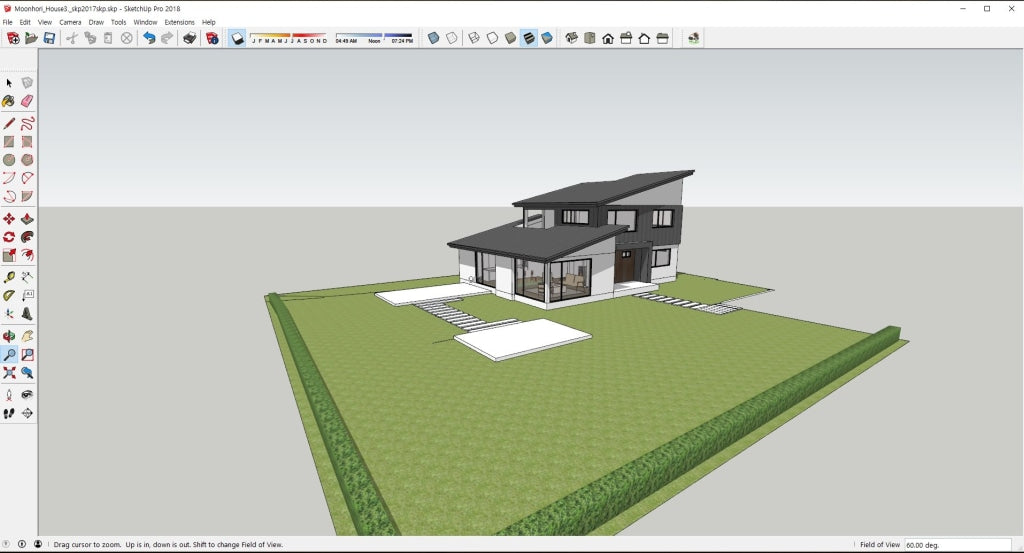The height and width of the screenshot is (553, 1024).
Task: Click the Open folder button
Action: [31, 39]
